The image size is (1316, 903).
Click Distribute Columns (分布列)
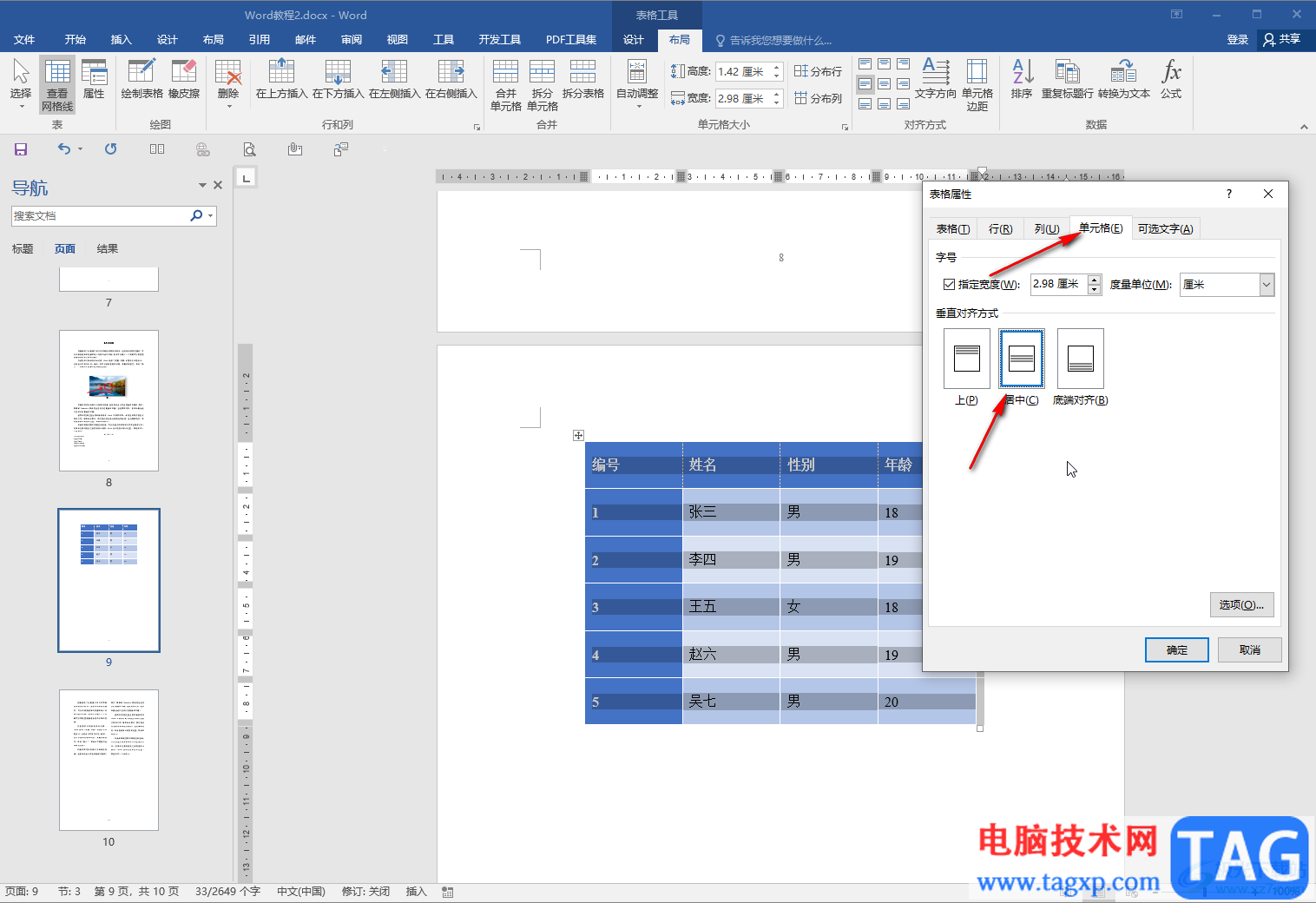pos(818,98)
